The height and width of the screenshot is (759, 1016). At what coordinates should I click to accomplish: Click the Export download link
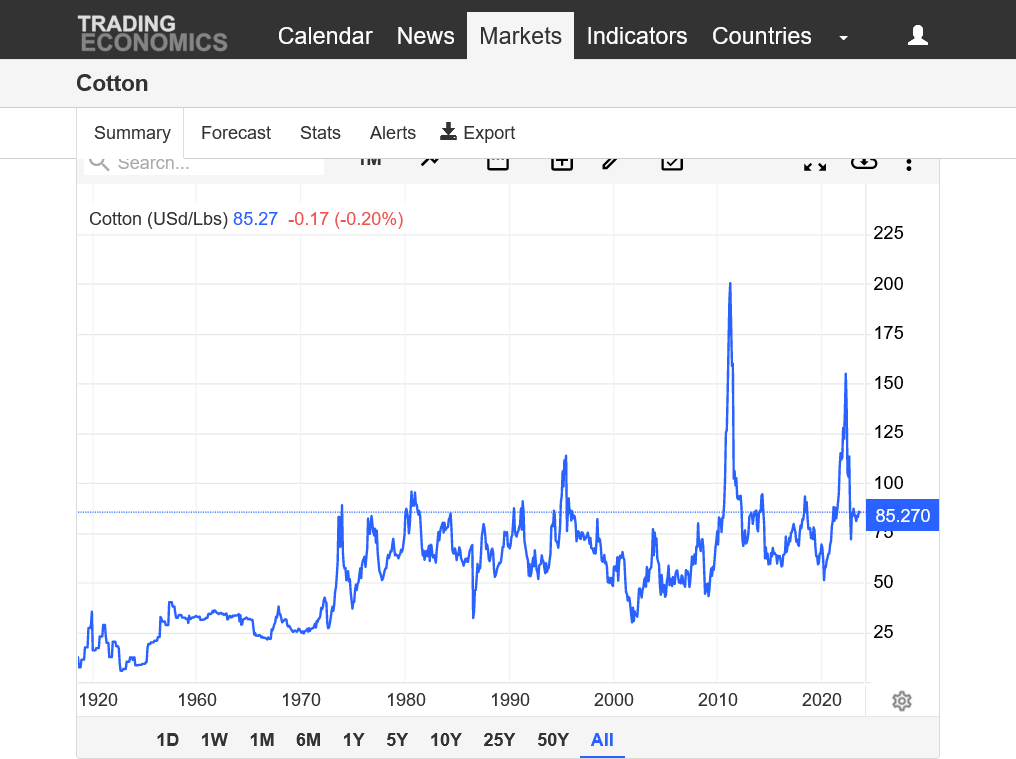(x=478, y=132)
